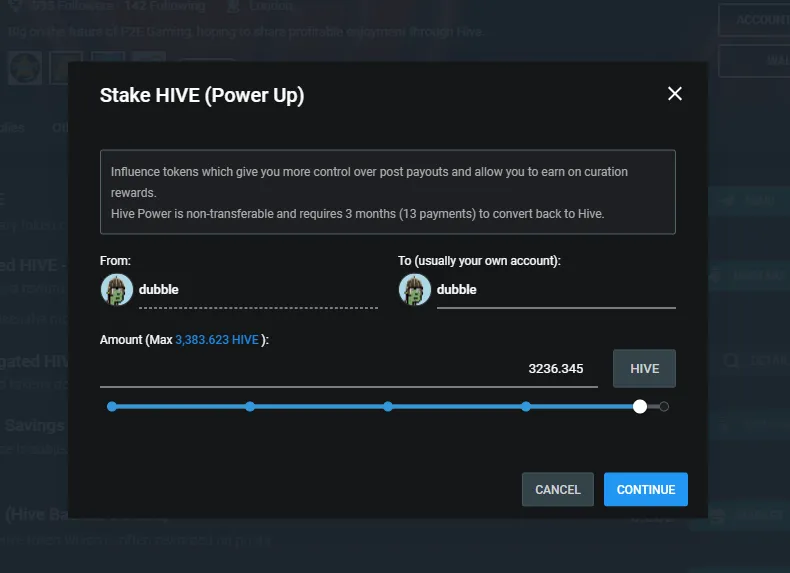Set slider to the 0% starting dot
This screenshot has width=790, height=573.
click(x=112, y=406)
